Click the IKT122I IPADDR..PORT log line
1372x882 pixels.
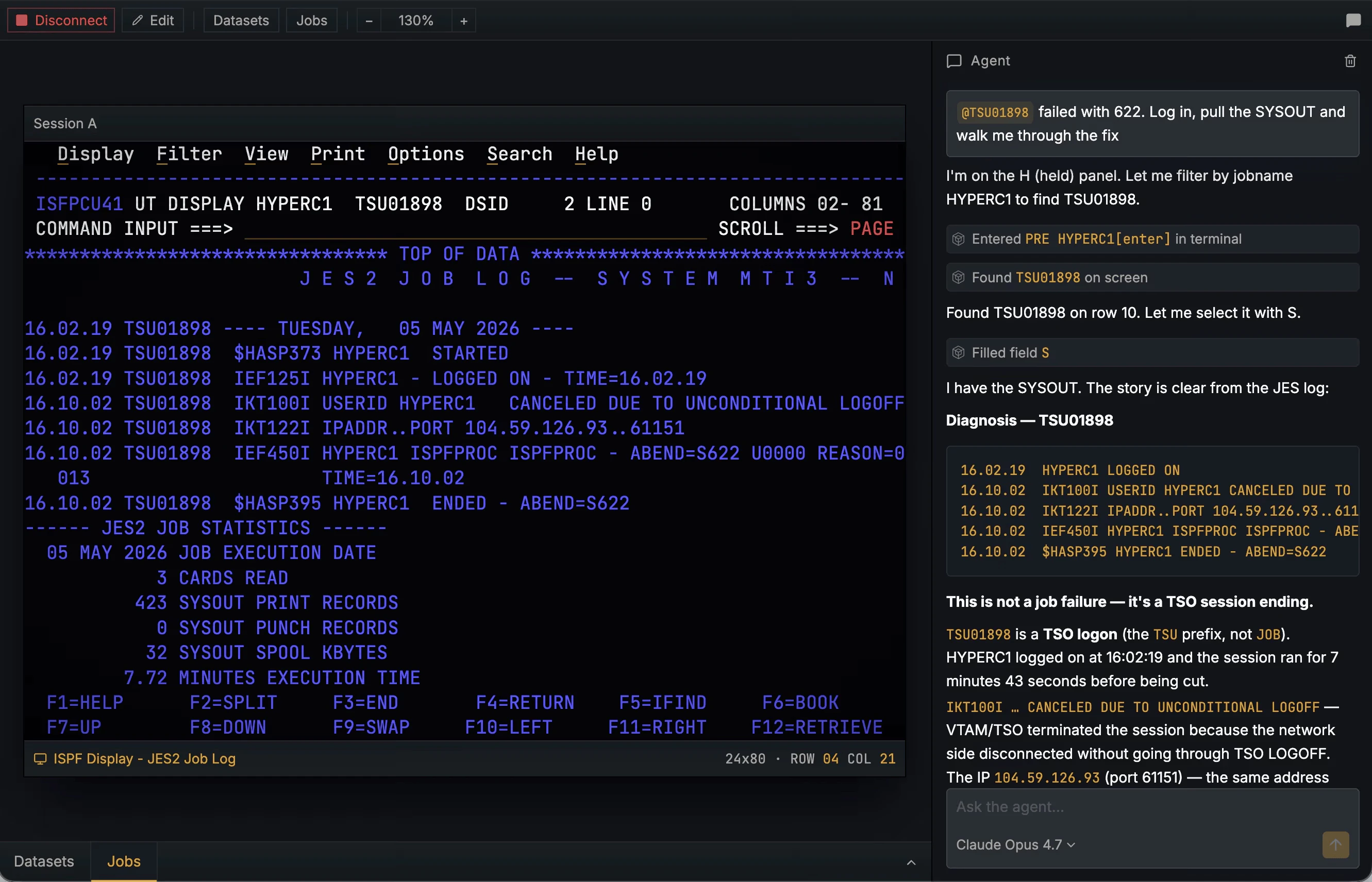[x=355, y=429]
